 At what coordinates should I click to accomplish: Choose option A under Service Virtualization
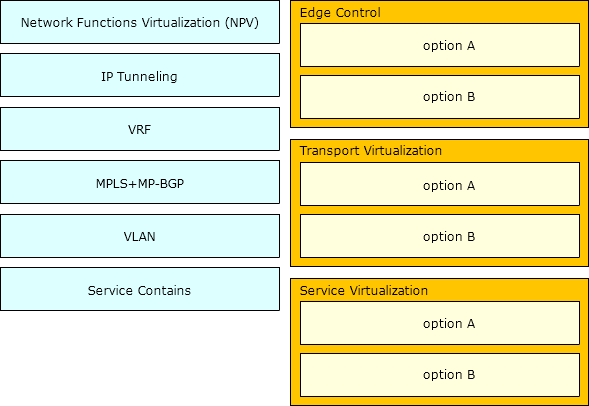click(440, 323)
